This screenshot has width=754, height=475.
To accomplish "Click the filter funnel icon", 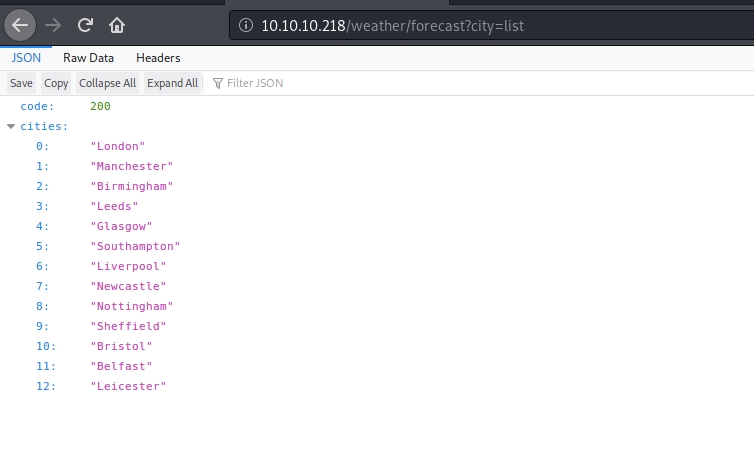I will [217, 83].
